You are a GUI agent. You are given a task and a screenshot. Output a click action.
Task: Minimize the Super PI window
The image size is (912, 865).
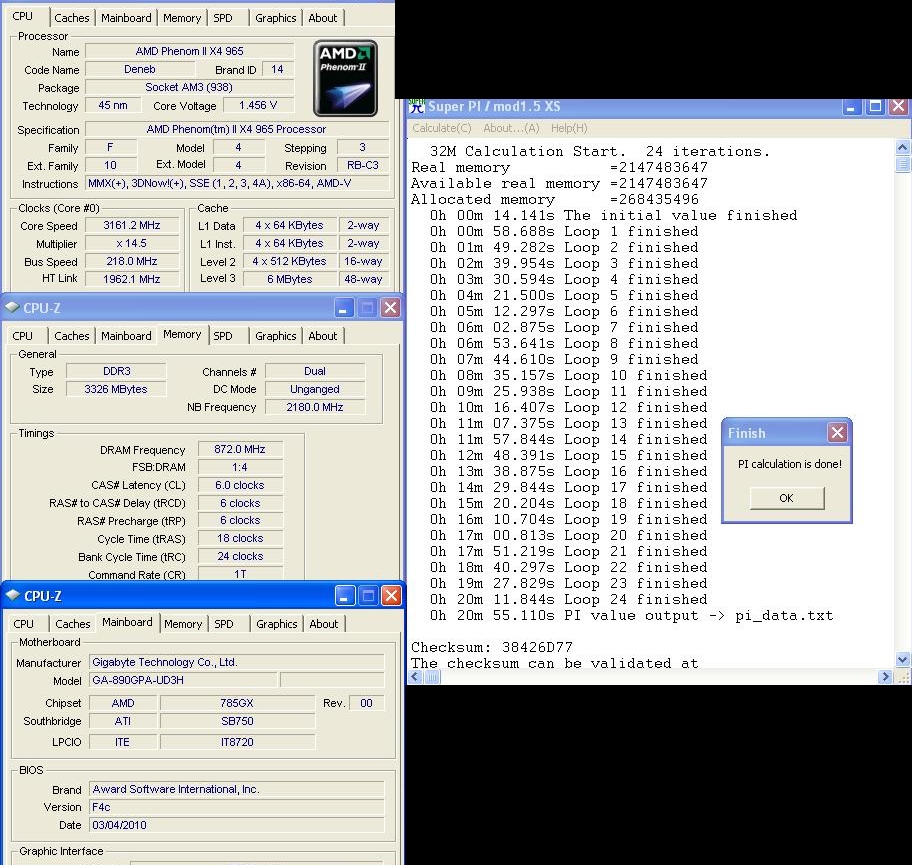[x=852, y=106]
